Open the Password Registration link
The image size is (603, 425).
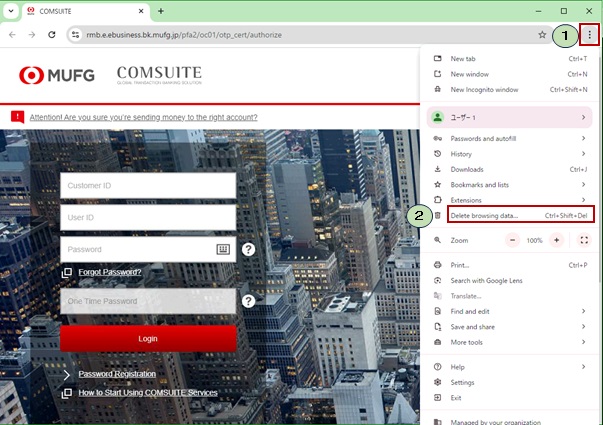click(117, 374)
